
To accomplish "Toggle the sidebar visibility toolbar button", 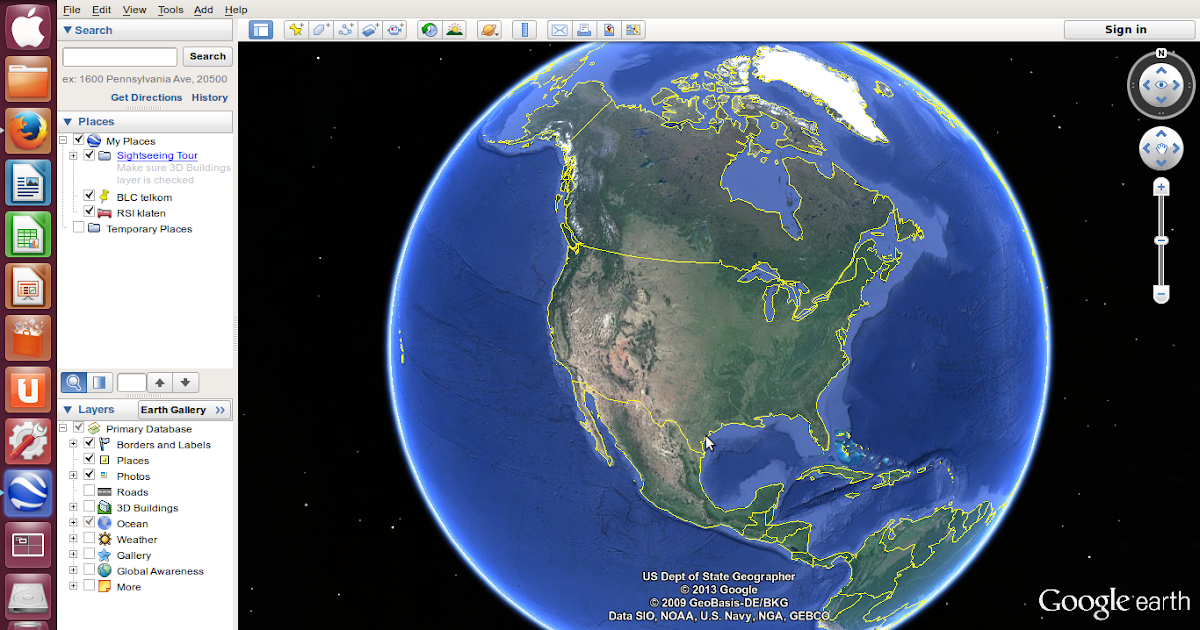I will coord(261,30).
